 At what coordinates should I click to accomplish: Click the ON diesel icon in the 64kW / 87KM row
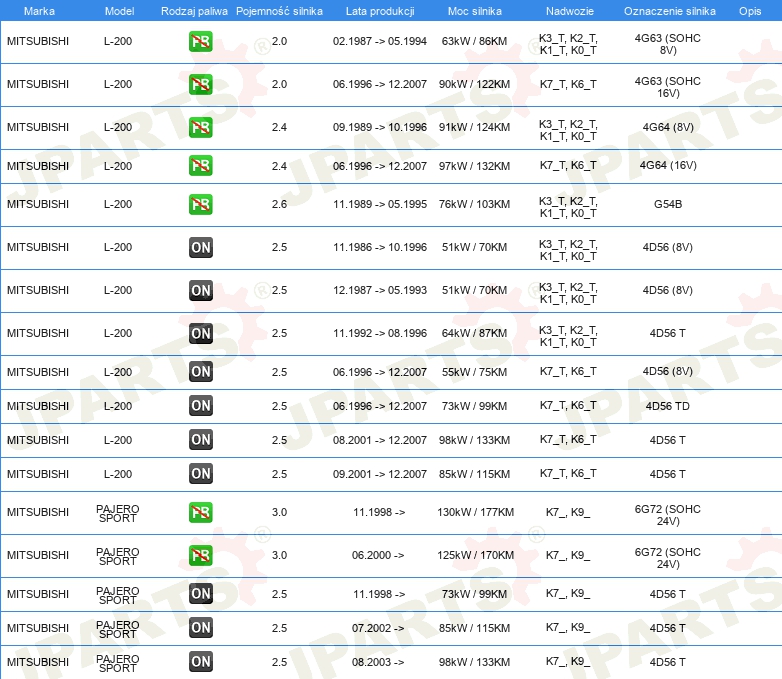[200, 333]
